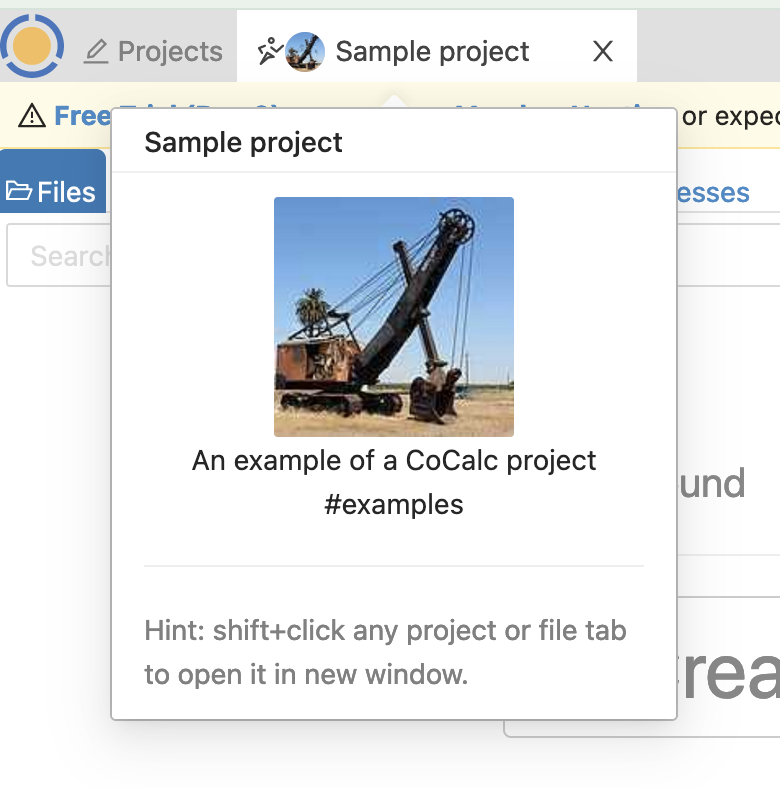Open the partially hidden Processes tab
The height and width of the screenshot is (788, 780).
point(712,192)
